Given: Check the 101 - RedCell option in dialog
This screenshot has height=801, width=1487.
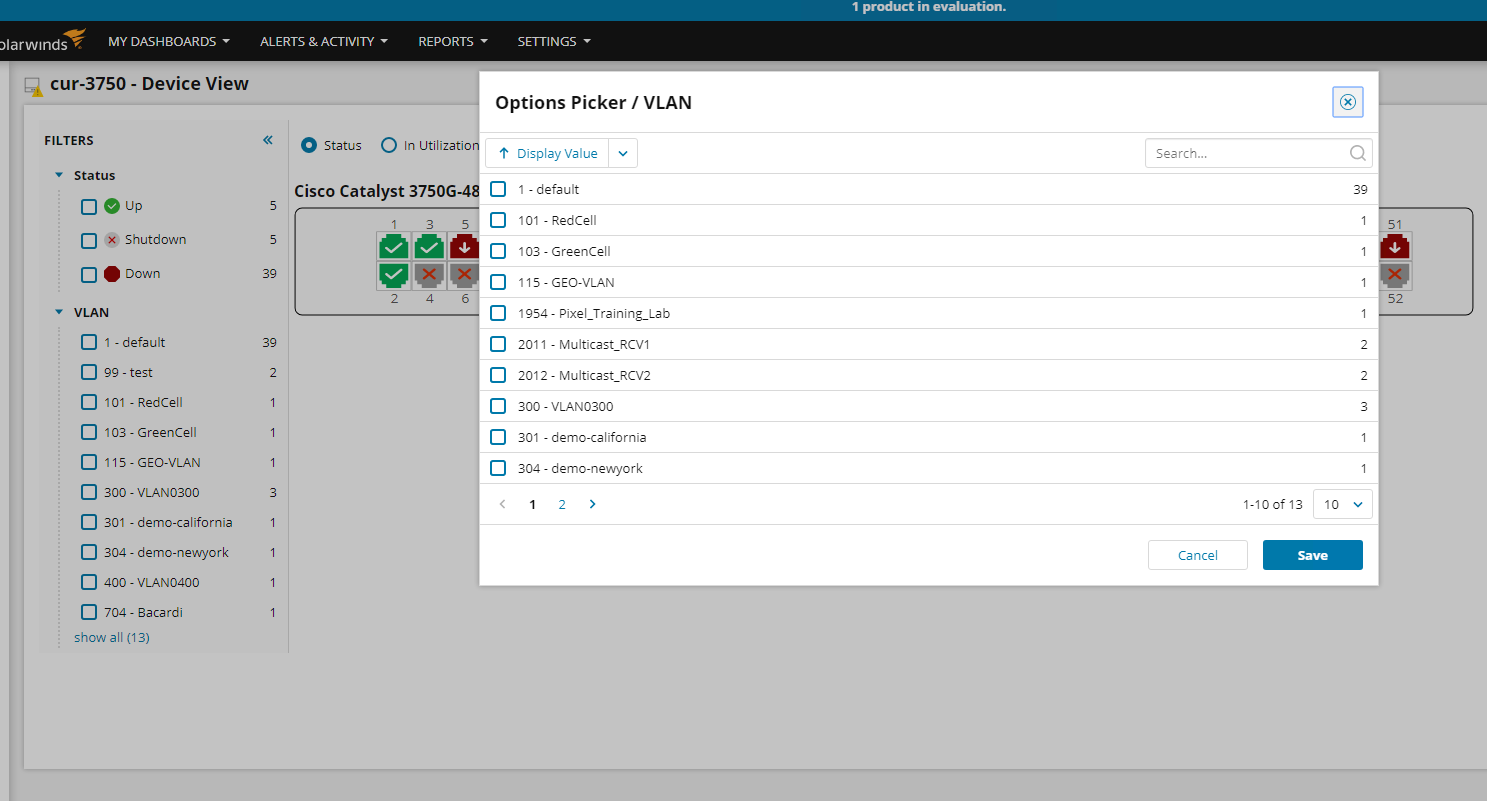Looking at the screenshot, I should pos(498,220).
